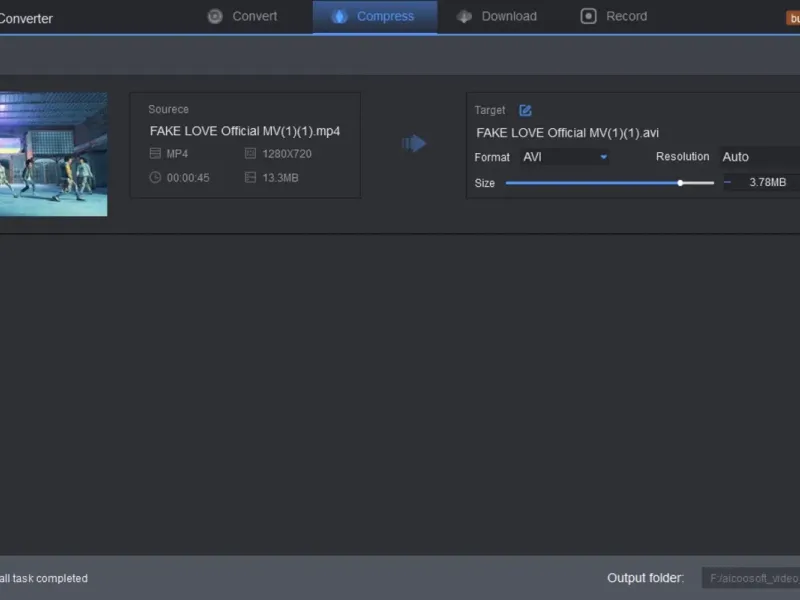
Task: Click the MP4 format icon in Source
Action: (155, 153)
